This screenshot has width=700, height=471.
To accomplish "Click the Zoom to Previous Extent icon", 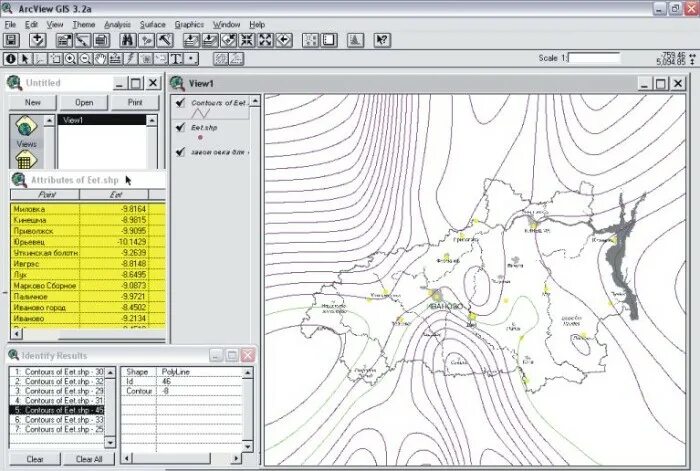I will click(284, 40).
